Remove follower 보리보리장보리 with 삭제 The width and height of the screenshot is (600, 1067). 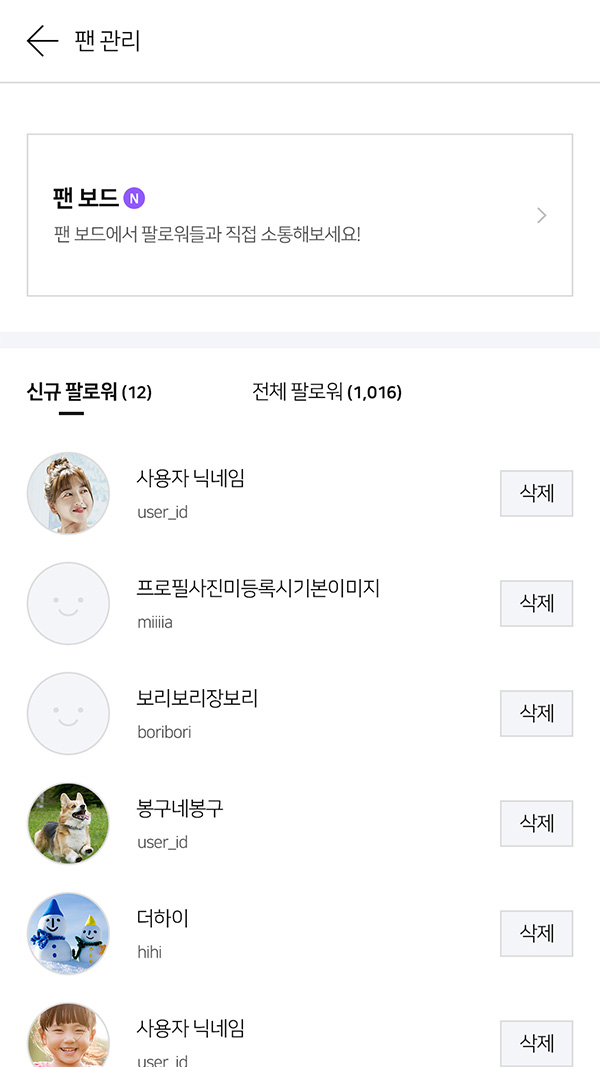point(536,713)
